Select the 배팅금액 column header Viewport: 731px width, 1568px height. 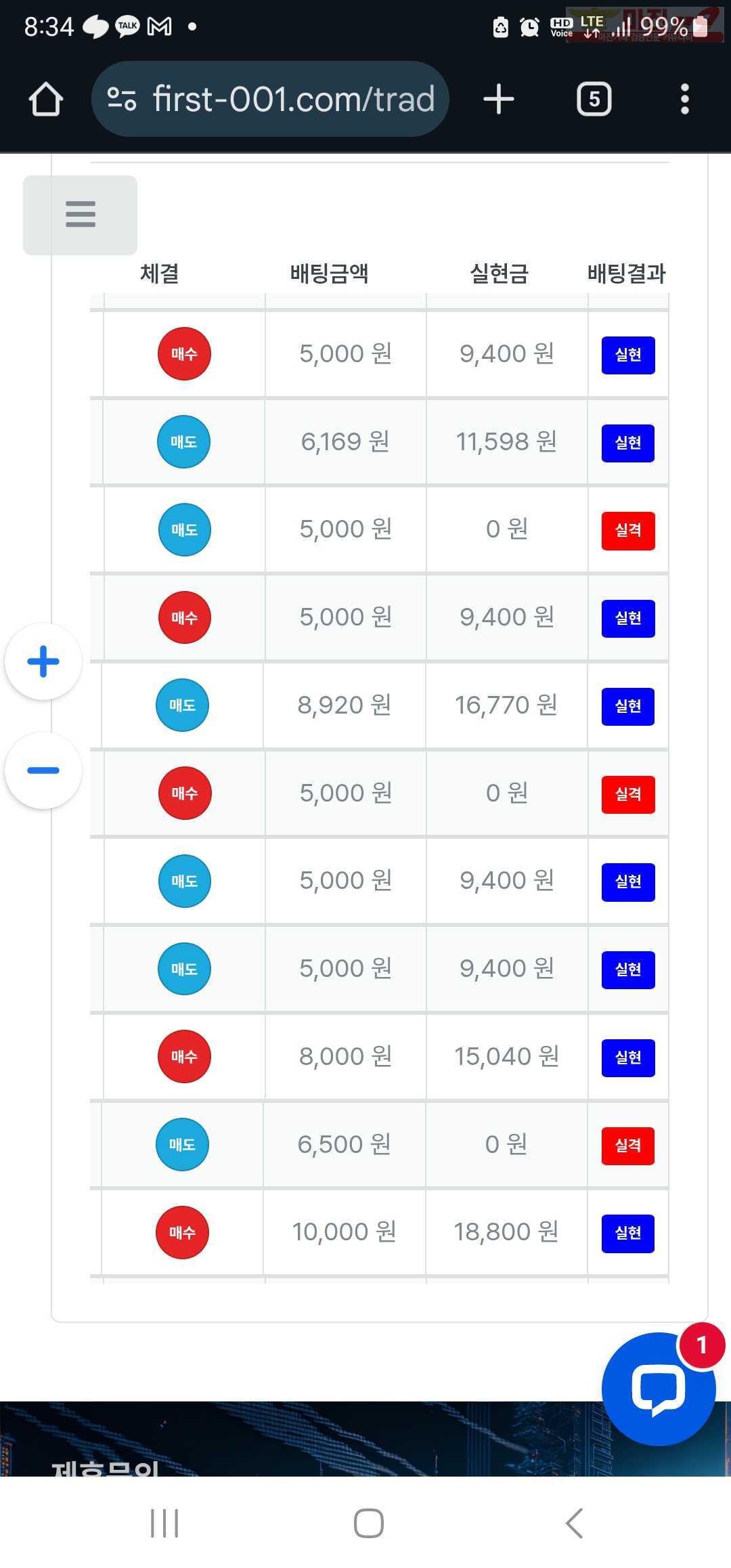(329, 274)
